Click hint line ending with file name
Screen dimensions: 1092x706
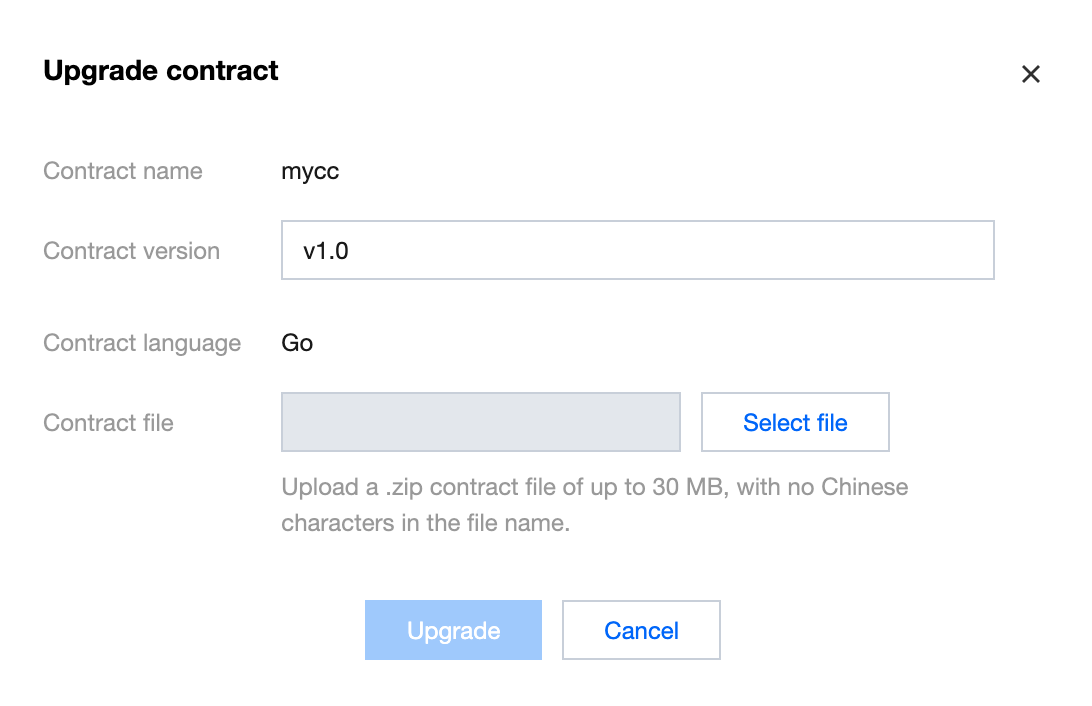point(425,522)
